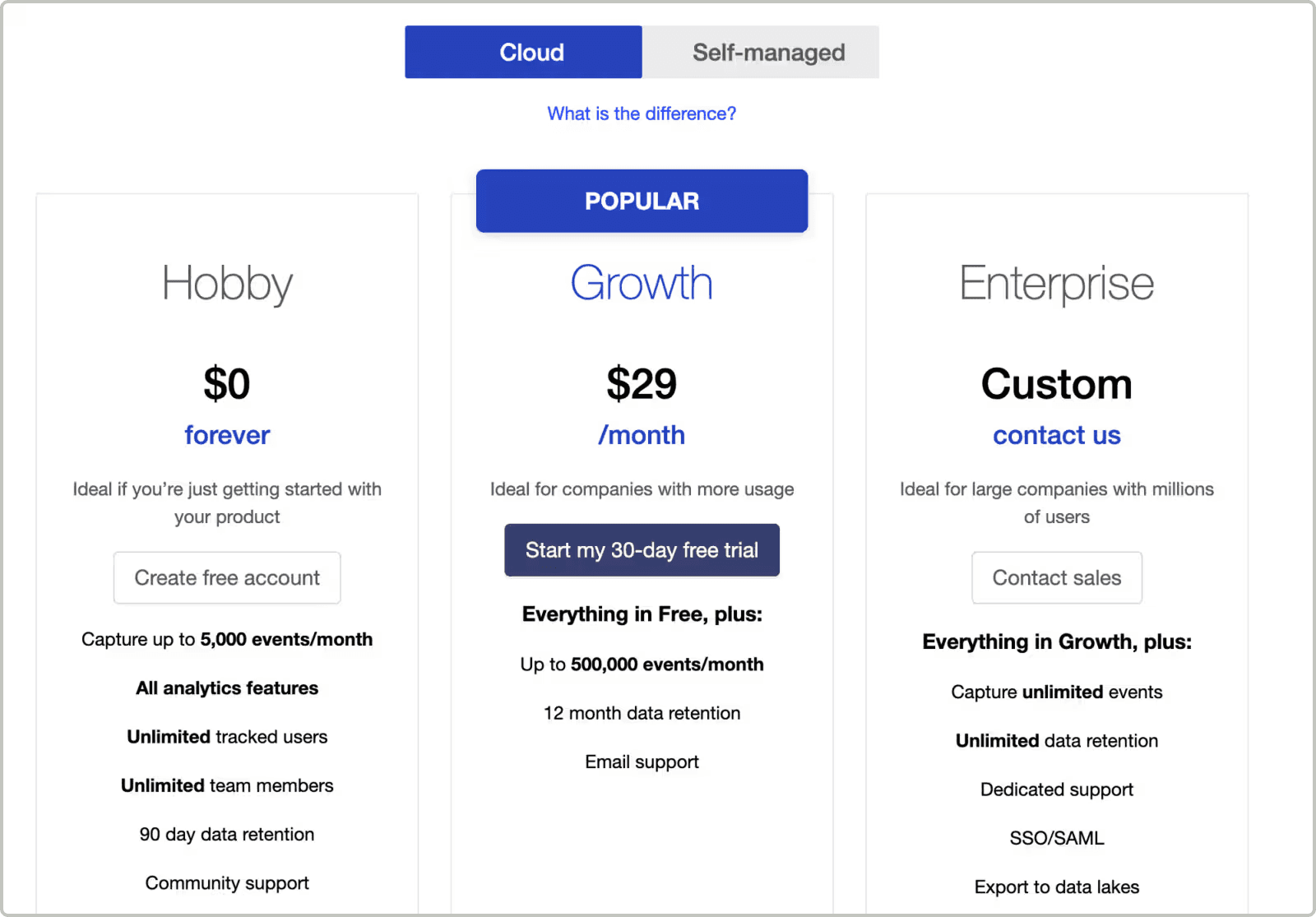
Task: Open the contact us link under Custom
Action: [x=1056, y=435]
